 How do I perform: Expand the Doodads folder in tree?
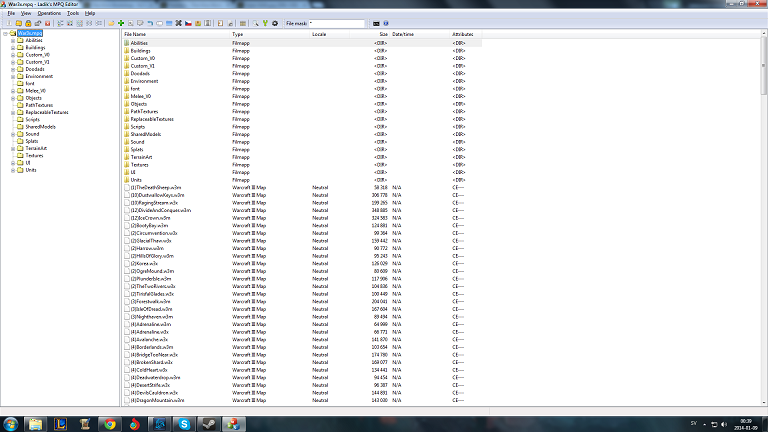click(13, 70)
